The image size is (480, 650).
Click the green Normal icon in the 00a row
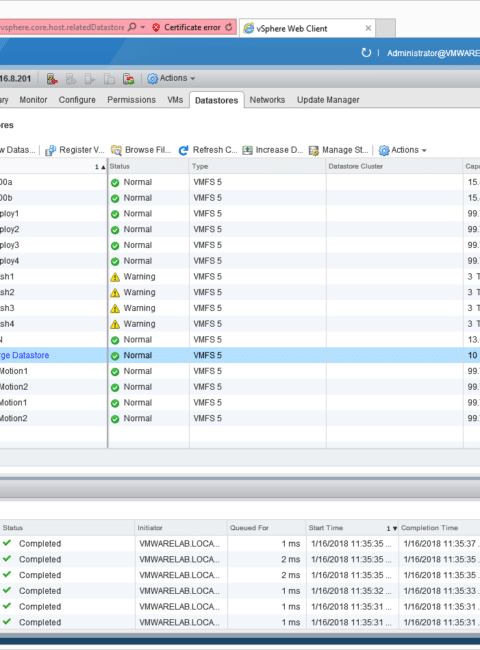coord(115,182)
